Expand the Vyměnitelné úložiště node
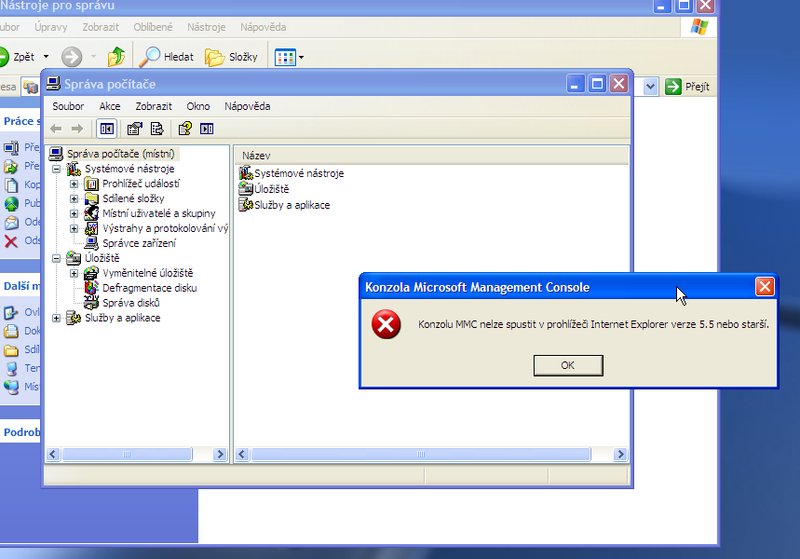This screenshot has height=559, width=800. (74, 273)
